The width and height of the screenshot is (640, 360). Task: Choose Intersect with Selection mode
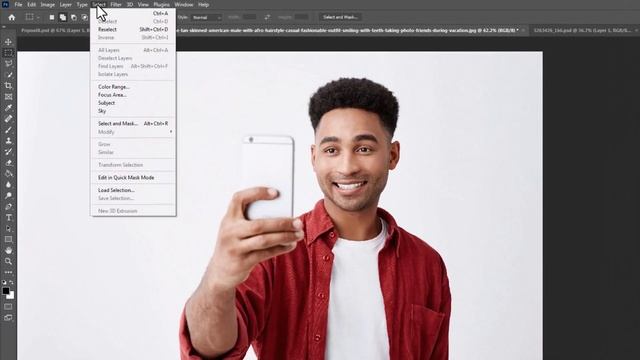pos(84,17)
